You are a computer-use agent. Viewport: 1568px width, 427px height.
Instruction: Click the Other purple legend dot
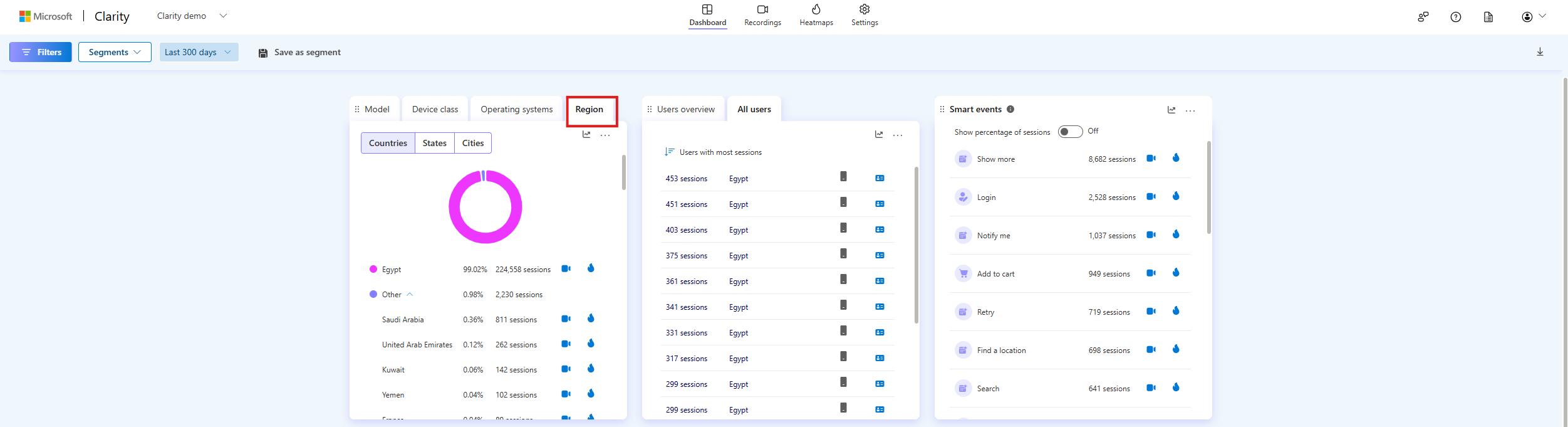tap(373, 294)
